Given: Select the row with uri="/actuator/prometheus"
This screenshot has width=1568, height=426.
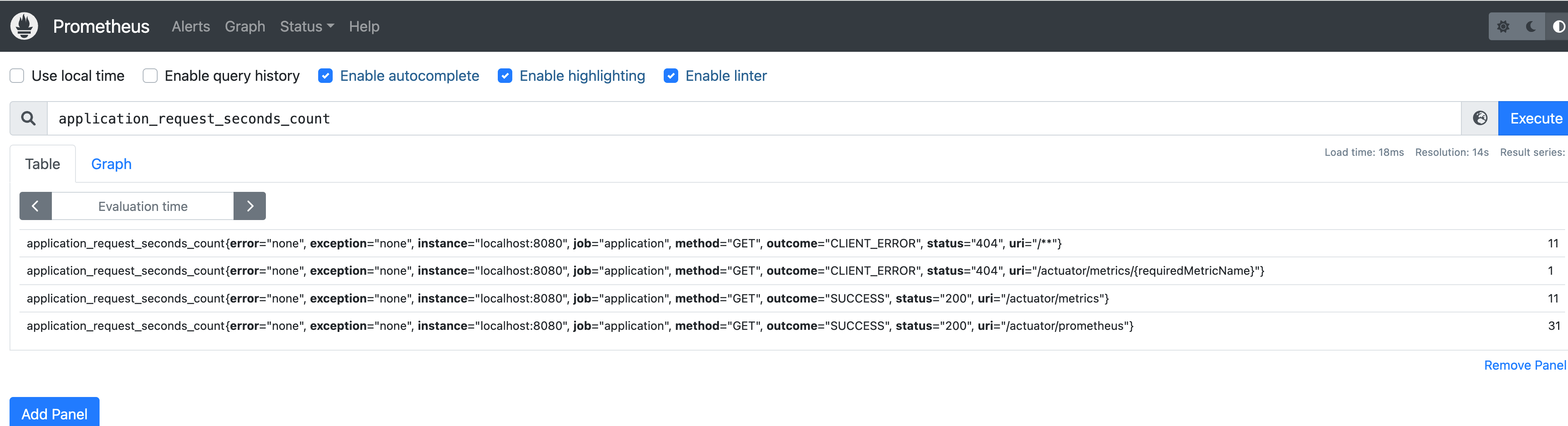Looking at the screenshot, I should (x=792, y=326).
